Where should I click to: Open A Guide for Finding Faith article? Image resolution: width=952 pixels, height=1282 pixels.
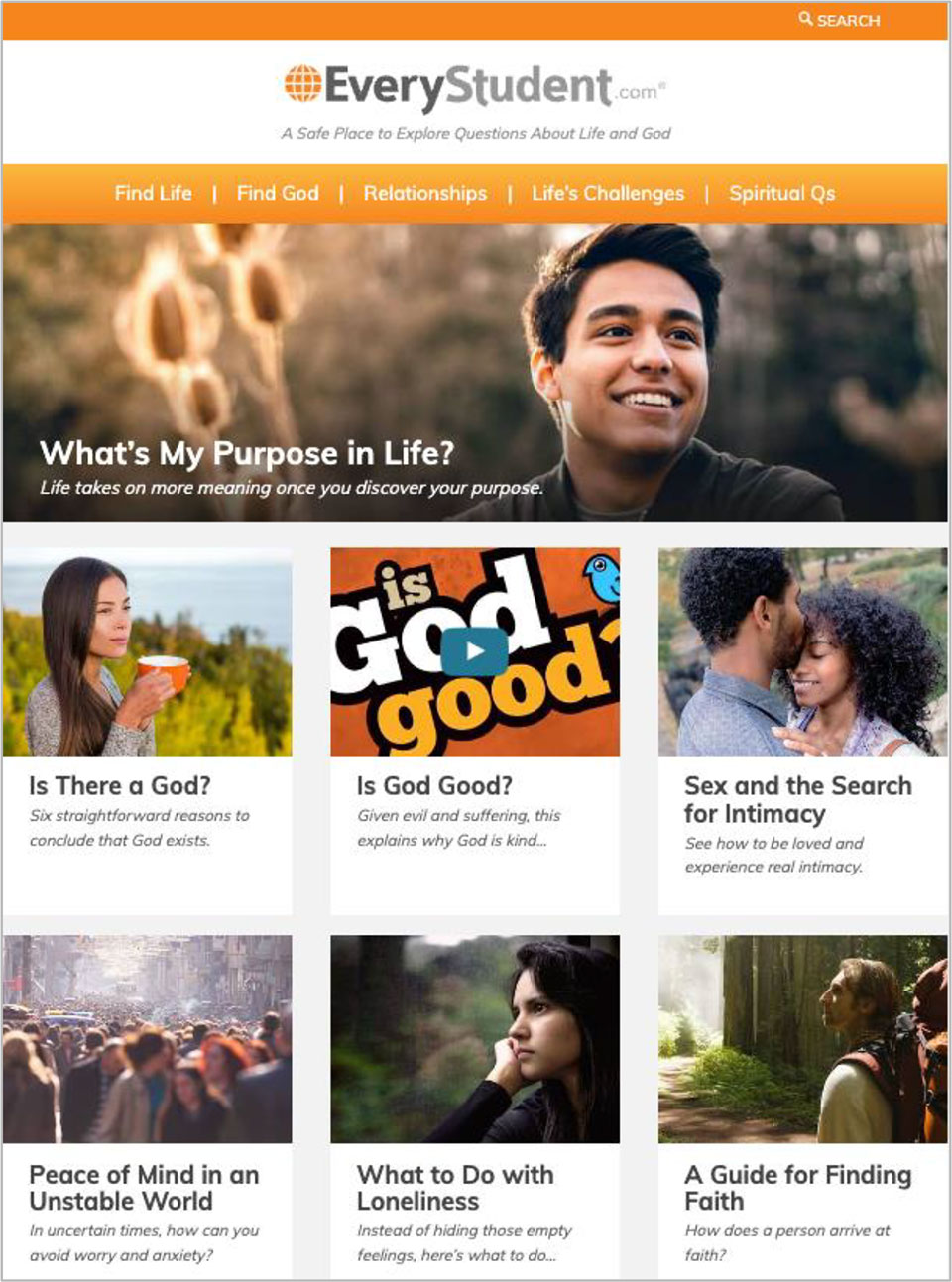pyautogui.click(x=798, y=1188)
